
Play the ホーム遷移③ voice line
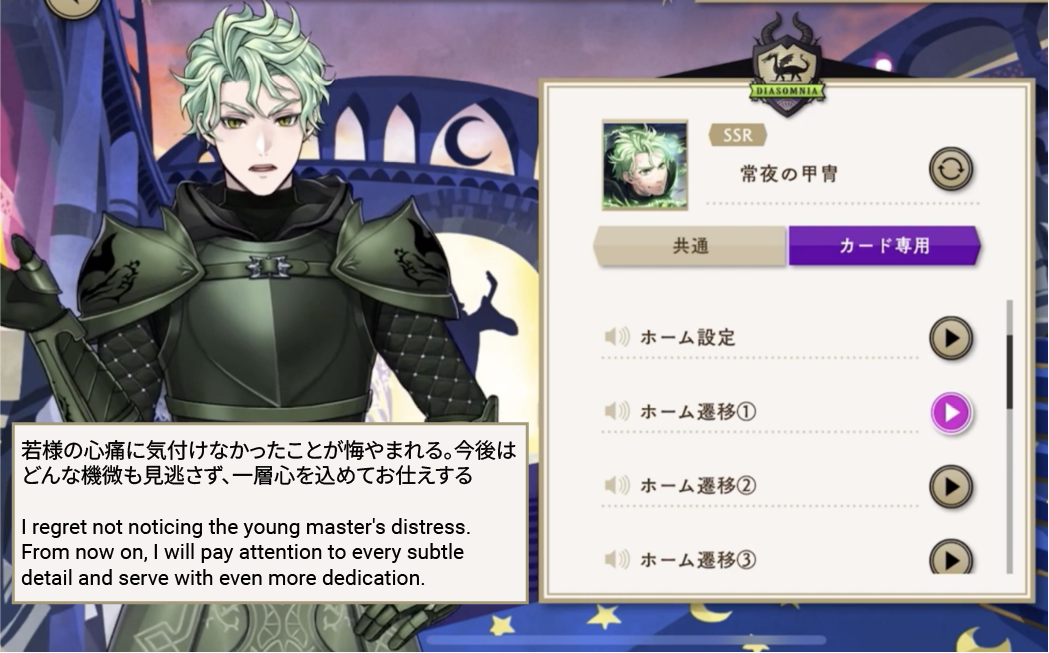click(x=950, y=557)
